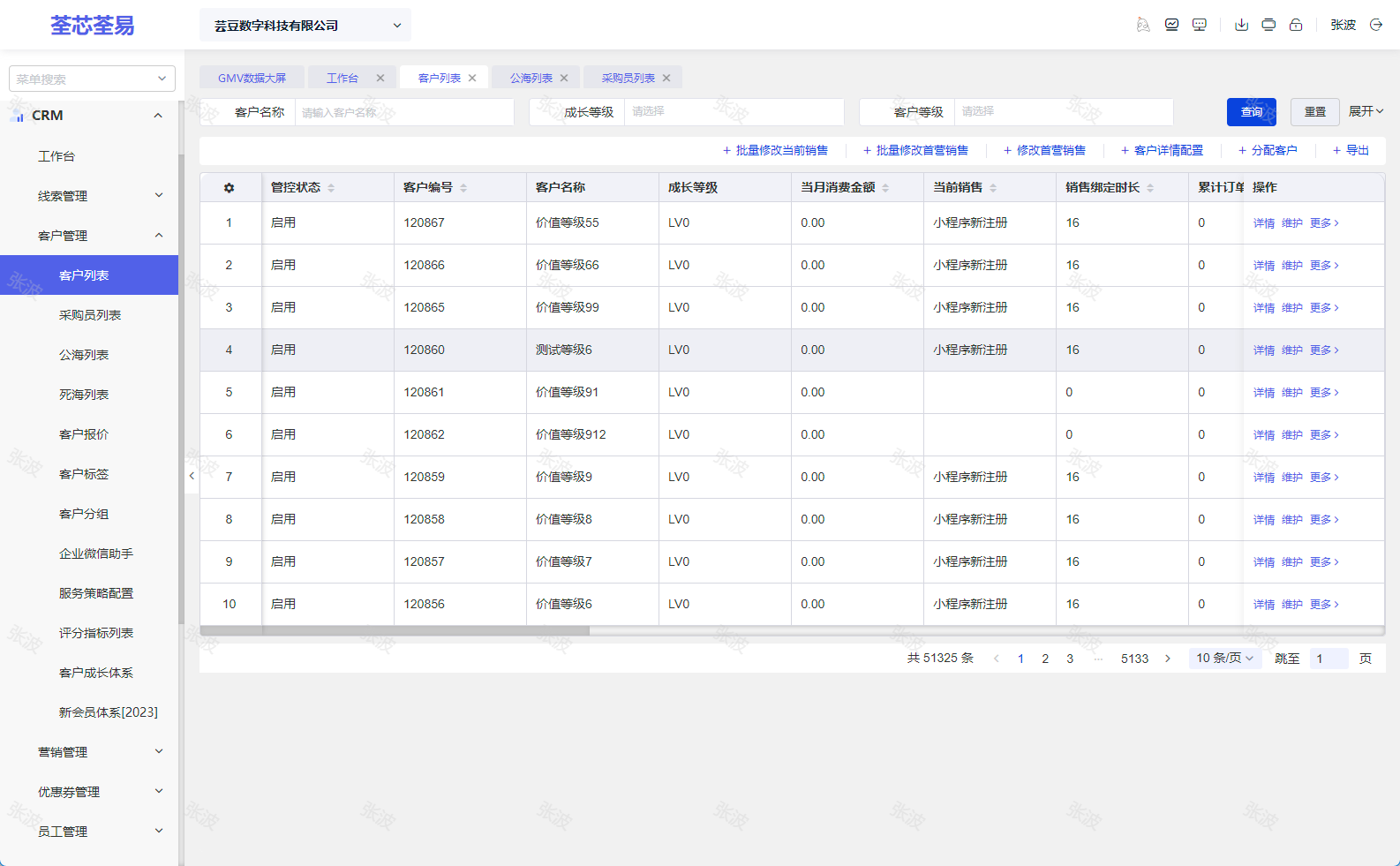Open 客户详情配置
This screenshot has height=866, width=1400.
[1162, 151]
